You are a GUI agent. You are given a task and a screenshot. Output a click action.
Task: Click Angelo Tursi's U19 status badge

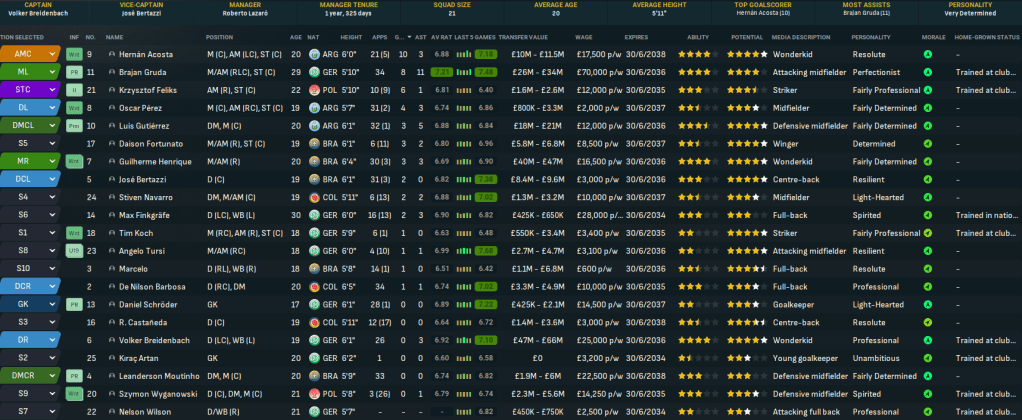74,251
